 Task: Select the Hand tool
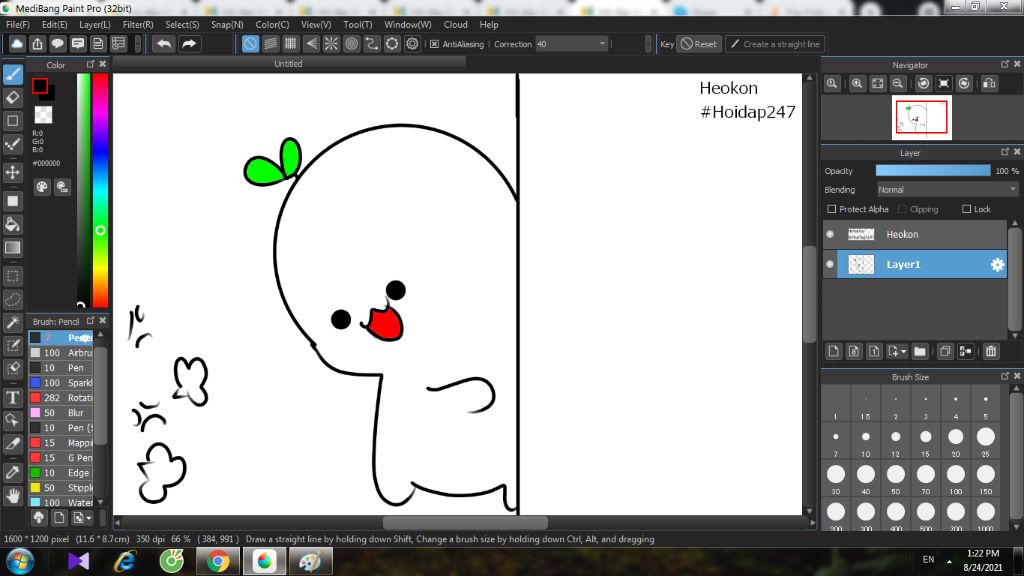pos(12,496)
